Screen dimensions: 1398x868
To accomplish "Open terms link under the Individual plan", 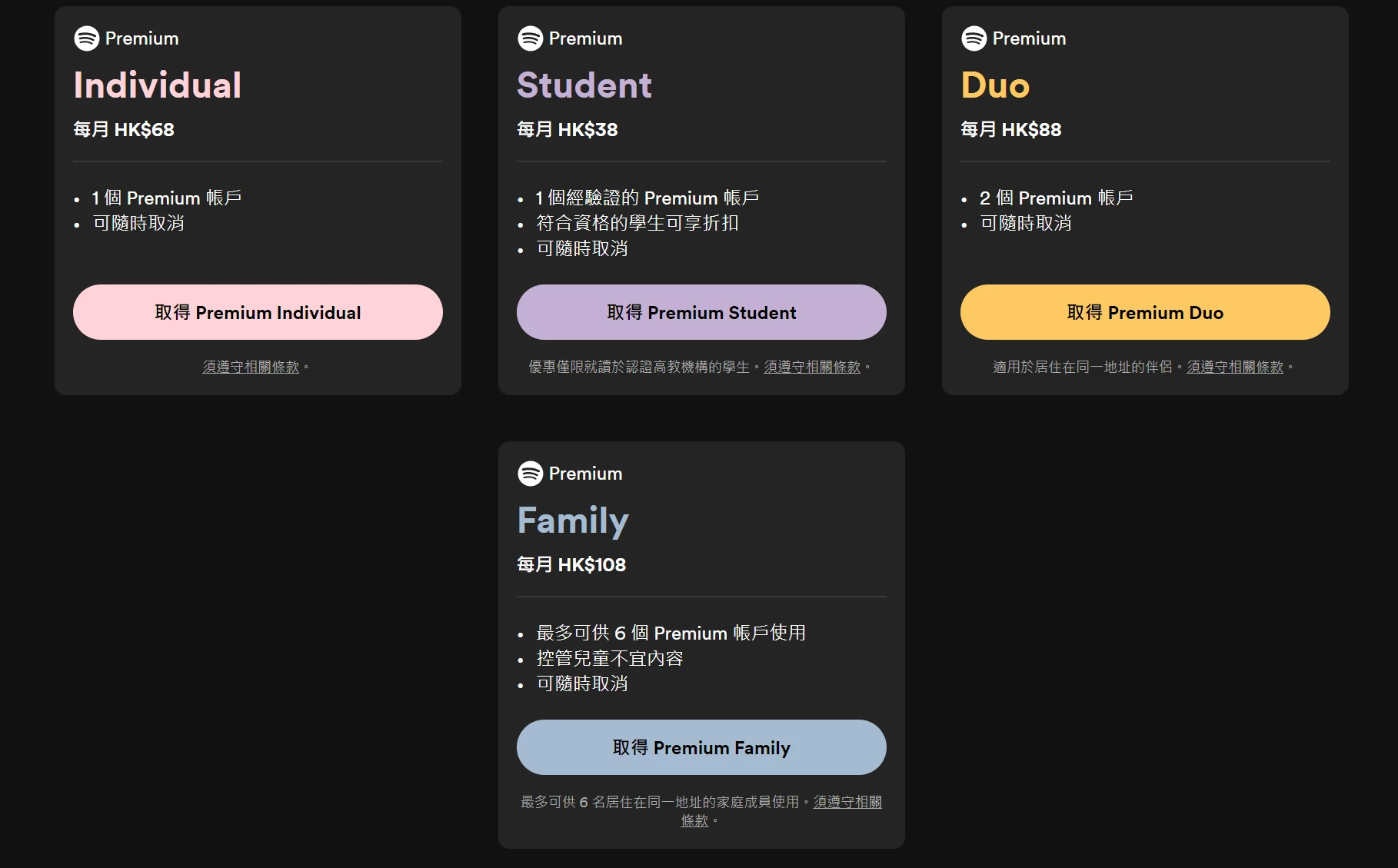I will pos(251,367).
